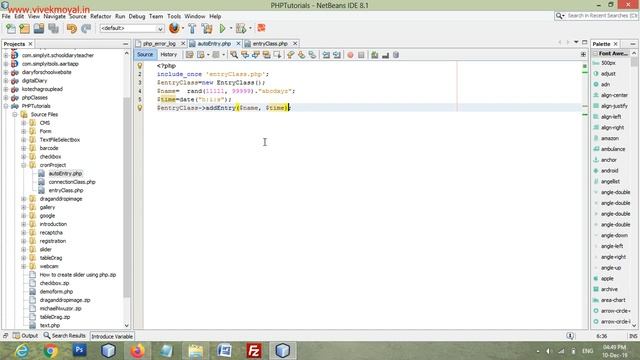Select the align-center palette item
The image size is (640, 360).
(614, 96)
